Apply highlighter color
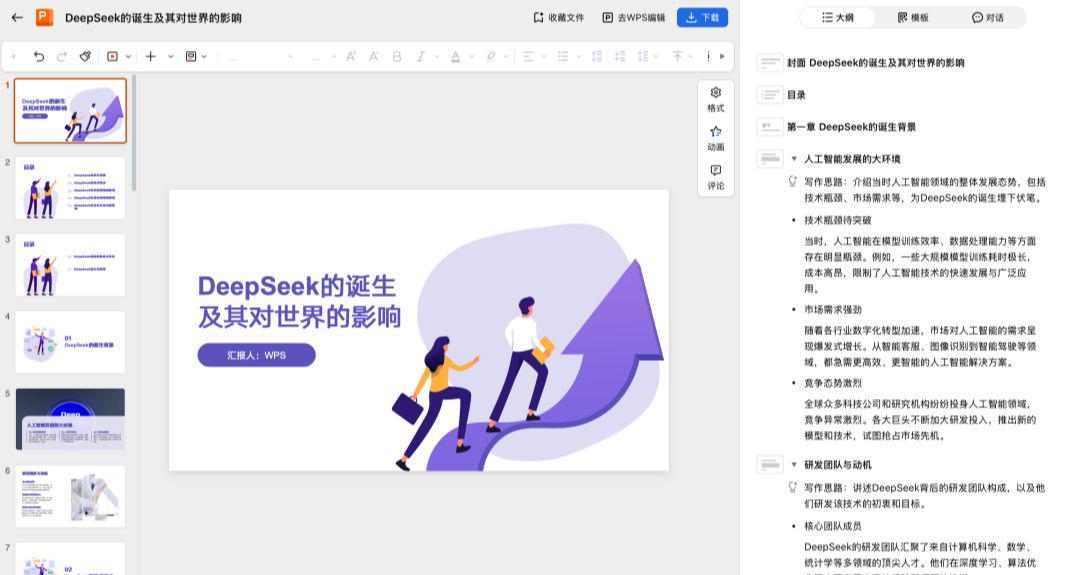The height and width of the screenshot is (575, 1080). [490, 56]
